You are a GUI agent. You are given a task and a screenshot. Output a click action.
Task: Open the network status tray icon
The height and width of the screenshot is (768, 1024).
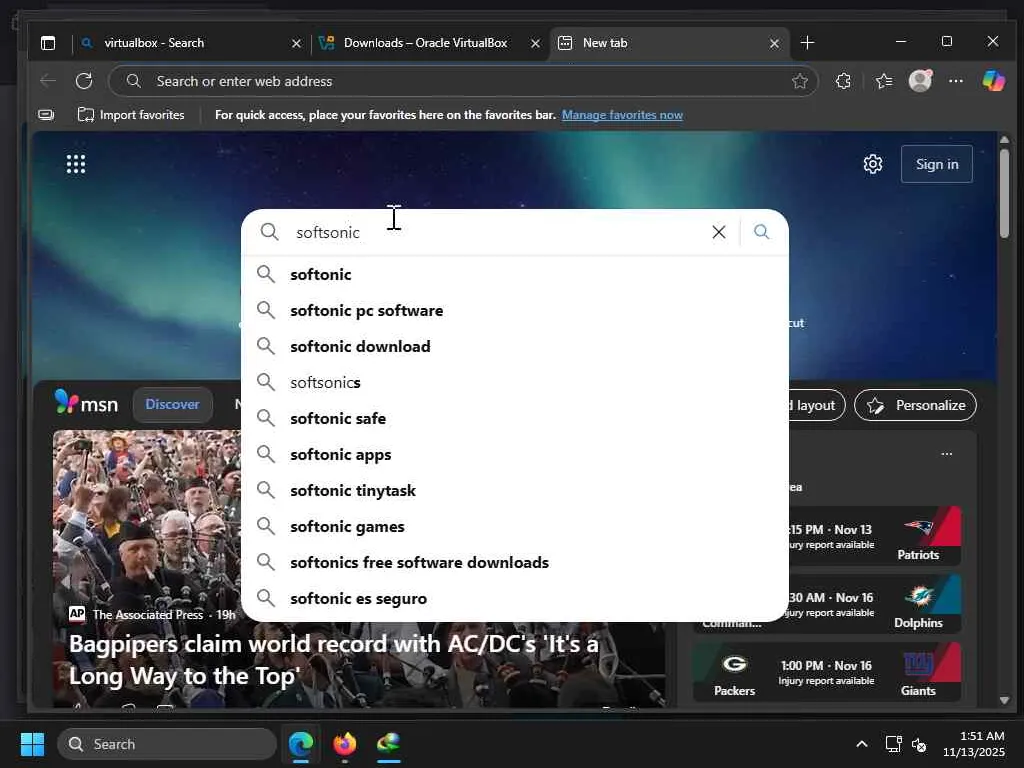pyautogui.click(x=893, y=744)
